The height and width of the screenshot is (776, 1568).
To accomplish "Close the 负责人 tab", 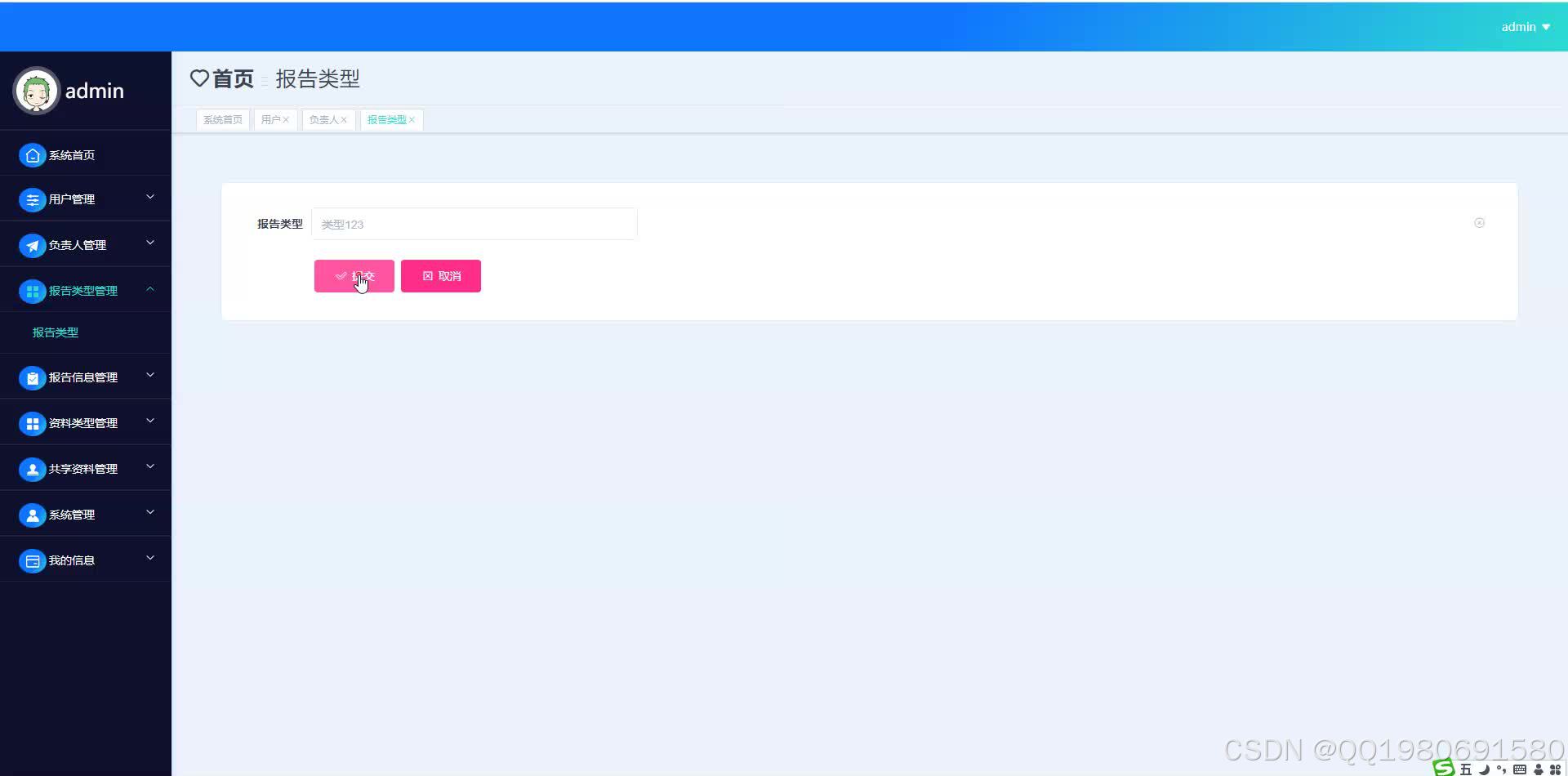I will point(344,120).
